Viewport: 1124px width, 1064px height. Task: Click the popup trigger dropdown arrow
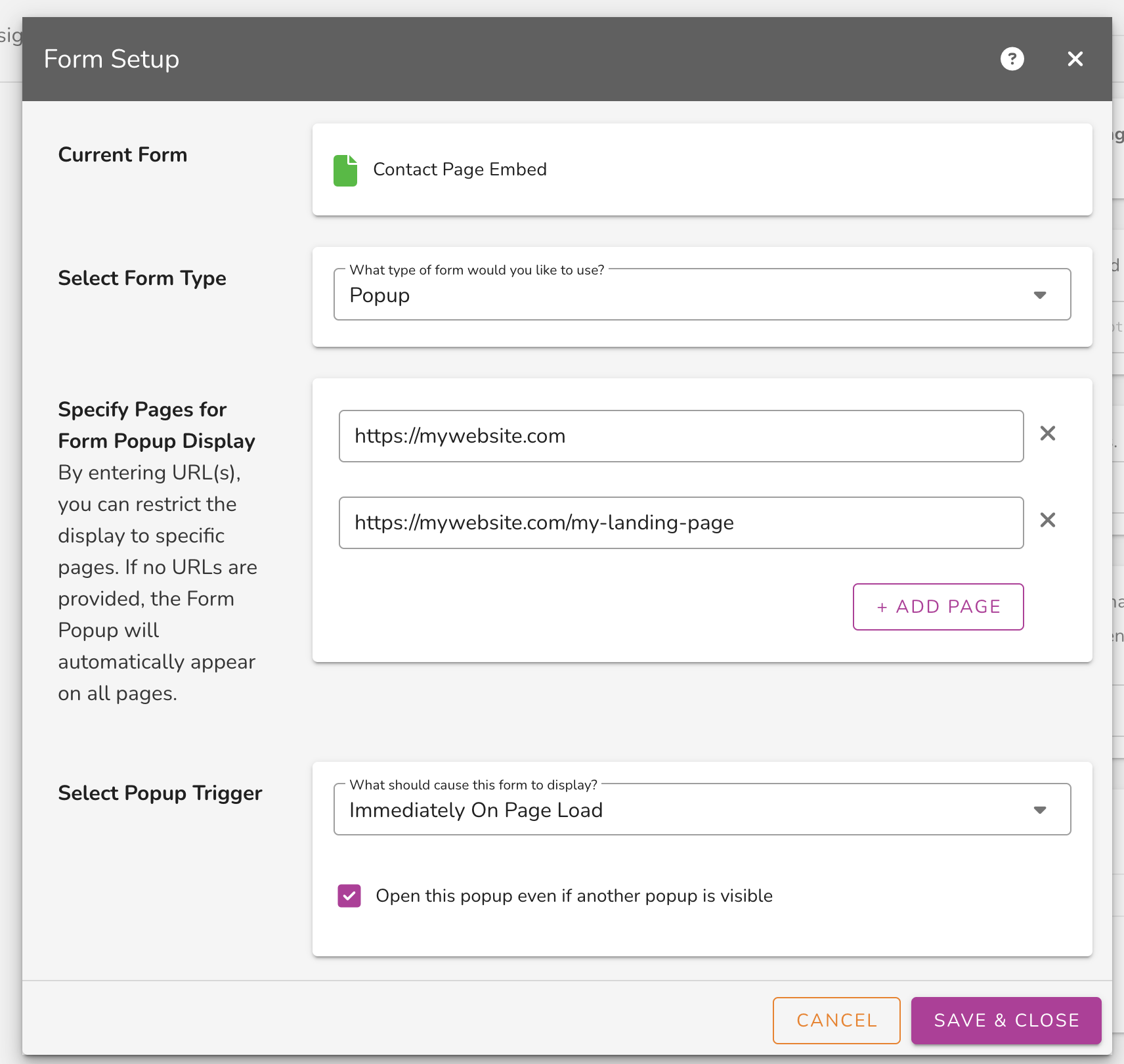click(1039, 810)
